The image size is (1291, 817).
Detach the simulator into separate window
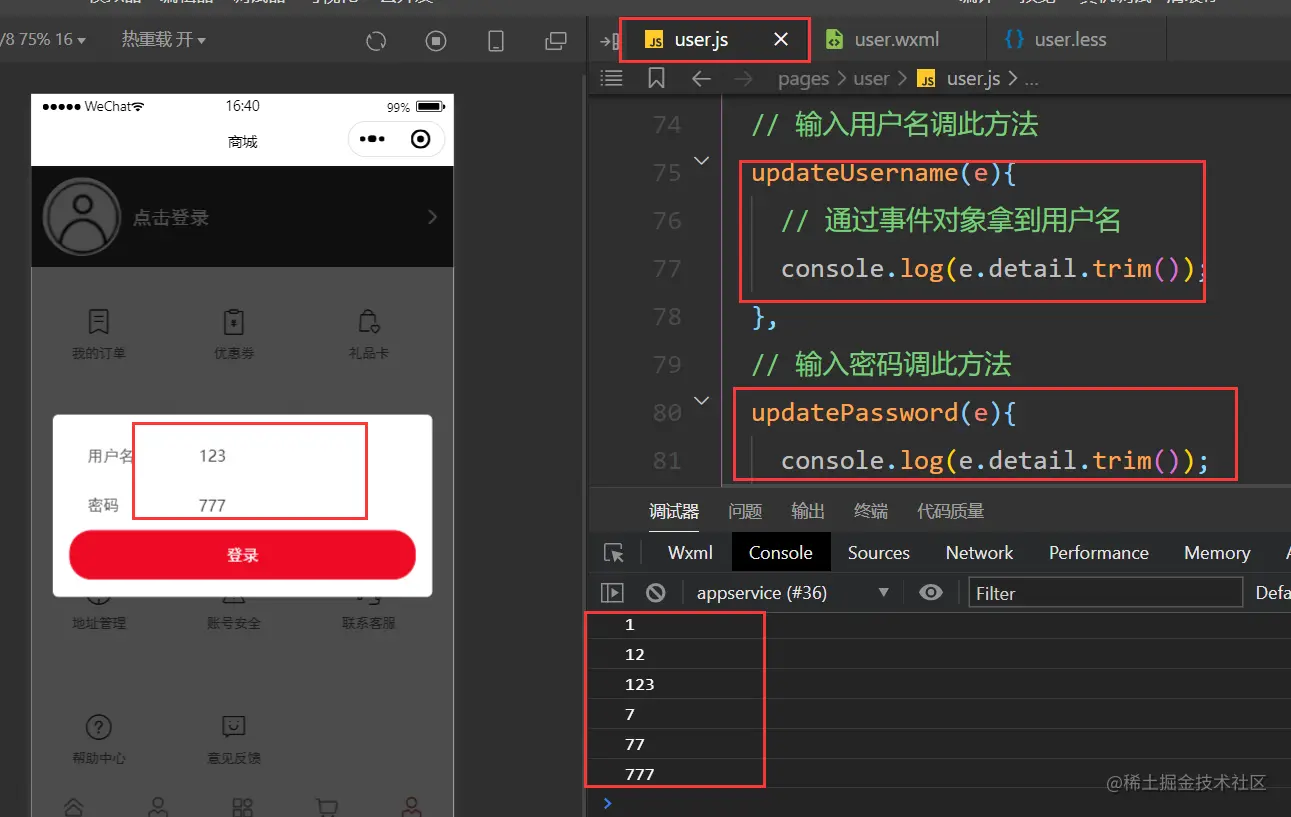(555, 41)
